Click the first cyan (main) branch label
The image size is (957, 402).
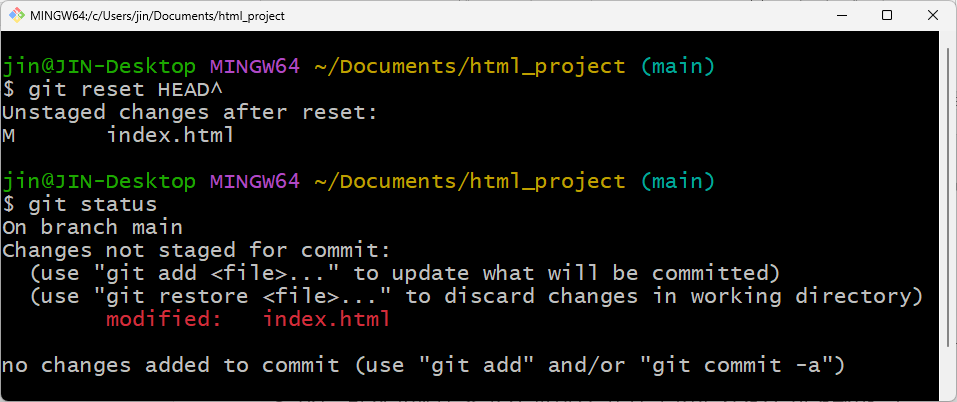click(677, 66)
